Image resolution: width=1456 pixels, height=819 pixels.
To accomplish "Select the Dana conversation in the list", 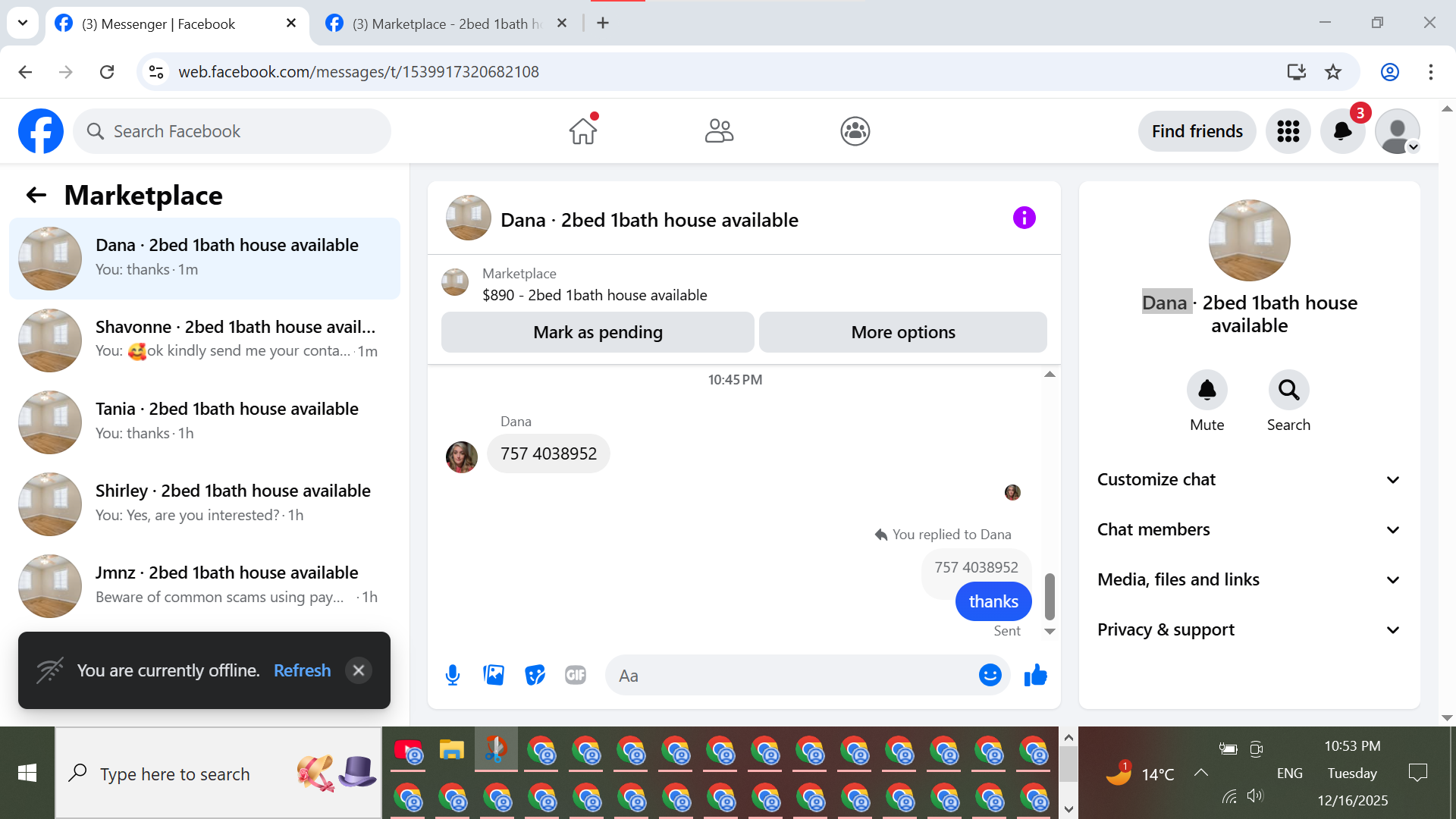I will tap(205, 258).
